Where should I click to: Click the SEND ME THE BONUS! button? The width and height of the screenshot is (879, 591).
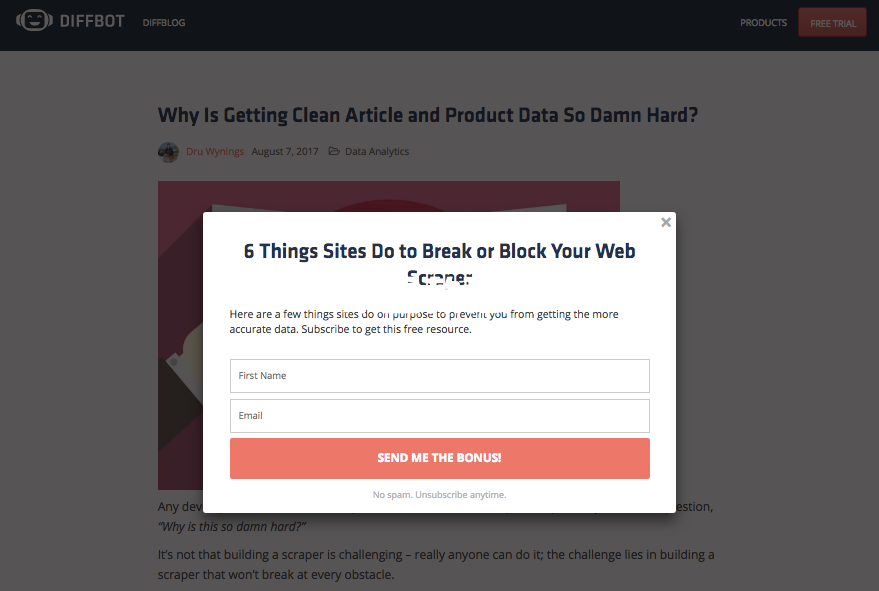tap(440, 458)
